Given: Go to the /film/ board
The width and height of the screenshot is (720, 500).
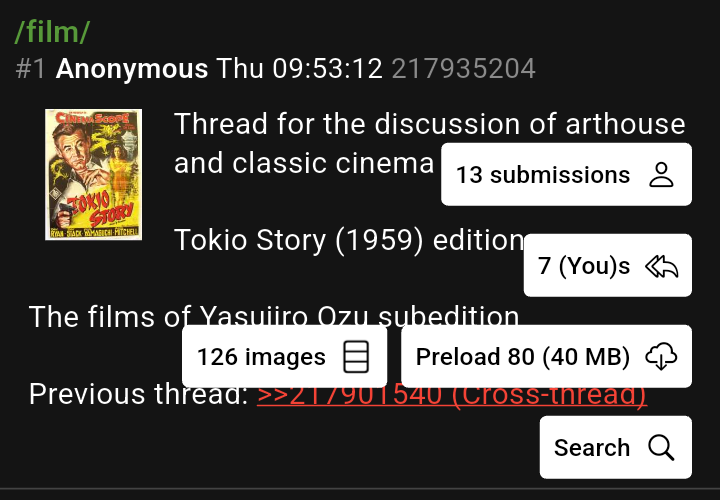Looking at the screenshot, I should point(52,32).
